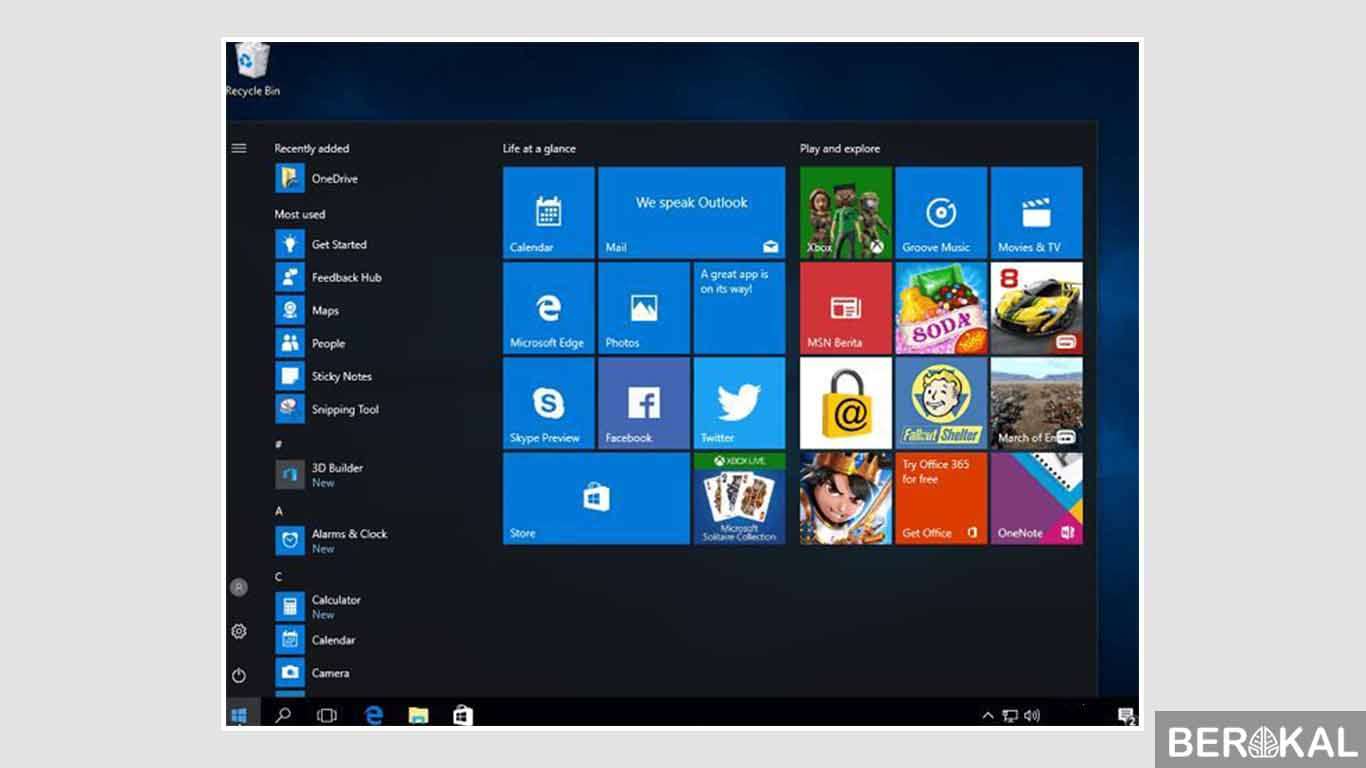
Task: Open the 'A great app is on its way' tile
Action: point(739,308)
